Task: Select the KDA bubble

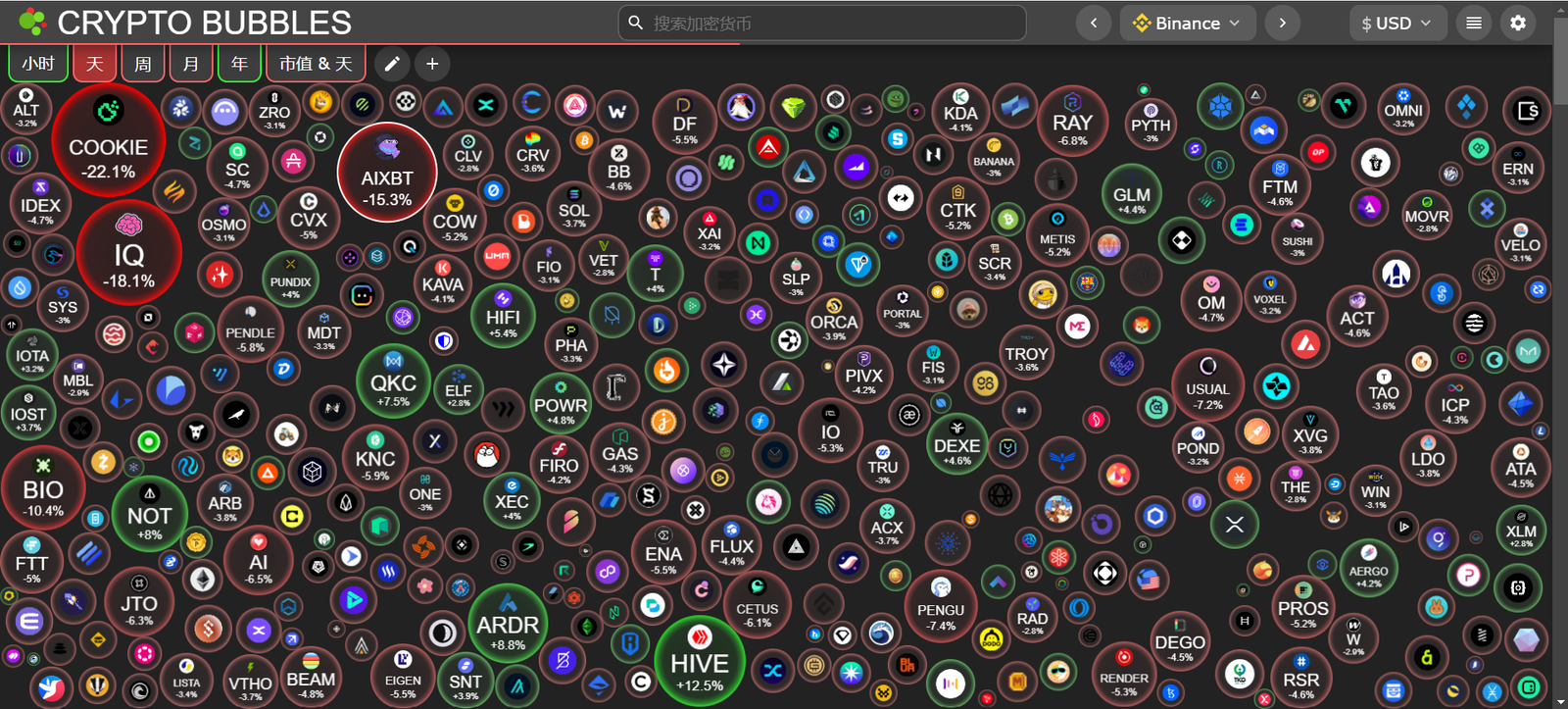Action: (x=960, y=113)
